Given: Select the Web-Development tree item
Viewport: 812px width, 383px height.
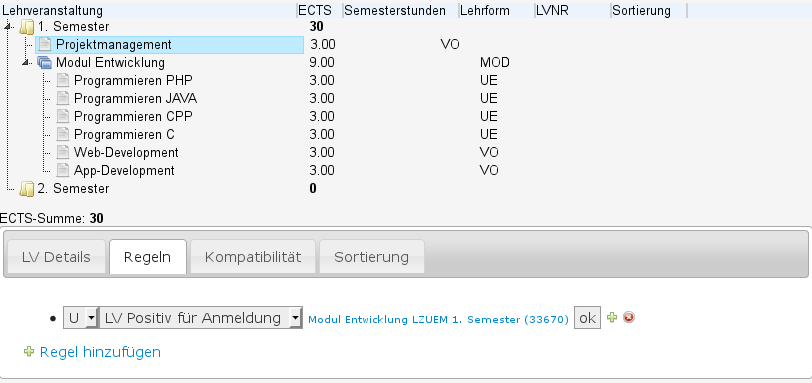Looking at the screenshot, I should click(x=126, y=153).
